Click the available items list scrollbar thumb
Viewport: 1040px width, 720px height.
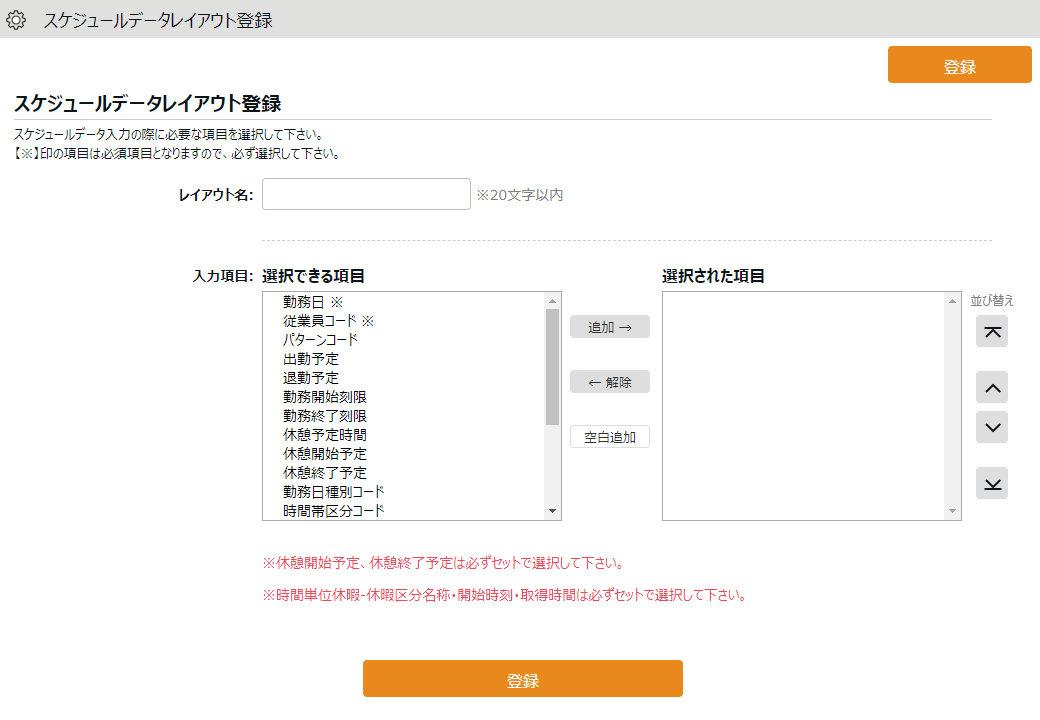pos(552,367)
